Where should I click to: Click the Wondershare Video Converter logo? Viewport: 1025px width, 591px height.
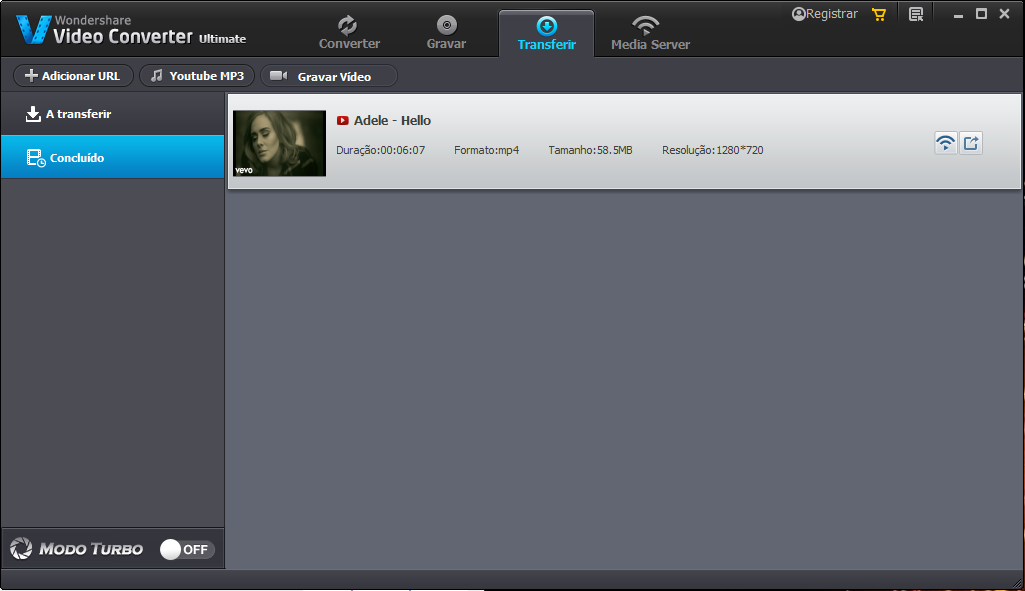click(x=131, y=29)
